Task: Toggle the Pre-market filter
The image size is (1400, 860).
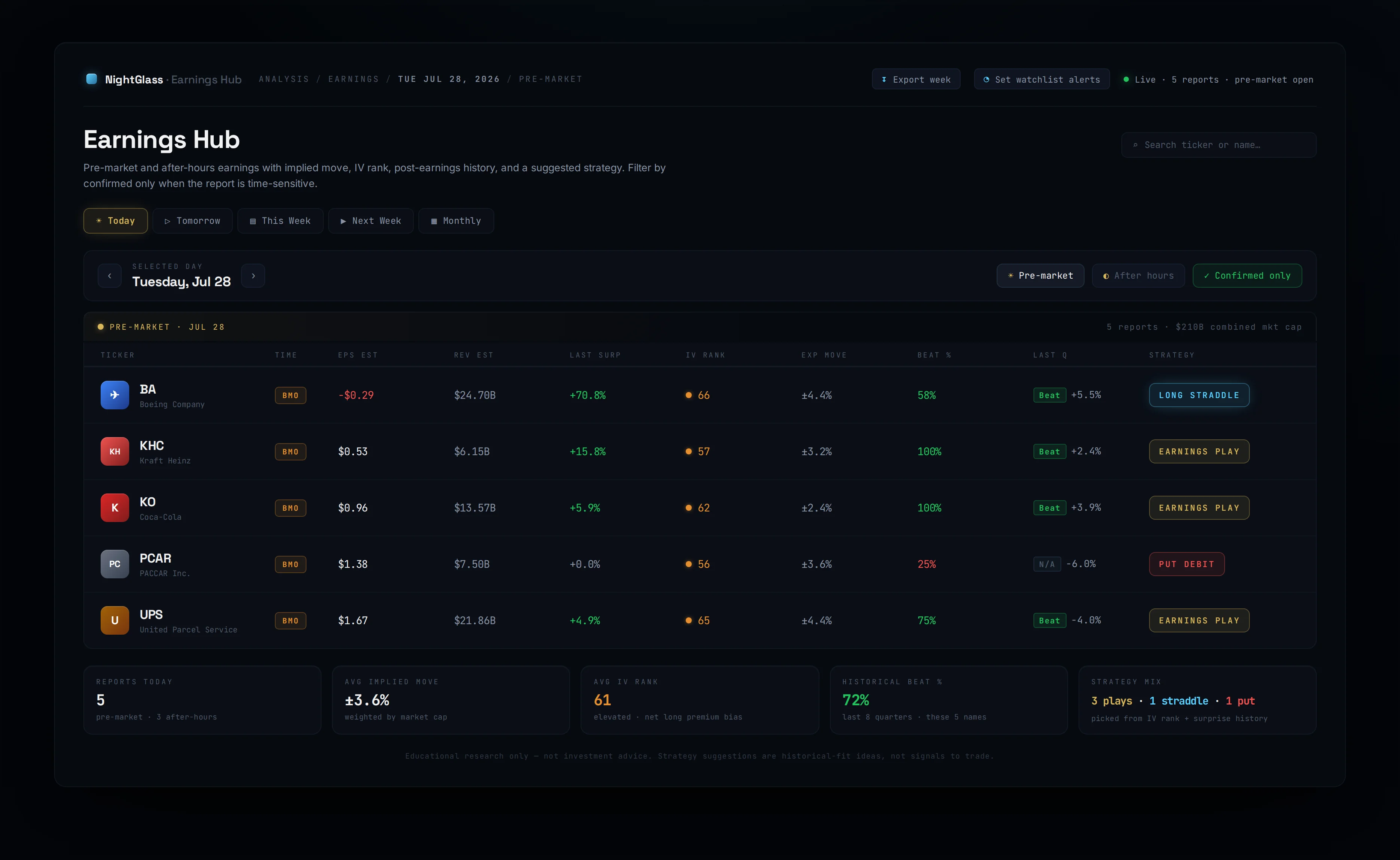Action: pyautogui.click(x=1040, y=275)
